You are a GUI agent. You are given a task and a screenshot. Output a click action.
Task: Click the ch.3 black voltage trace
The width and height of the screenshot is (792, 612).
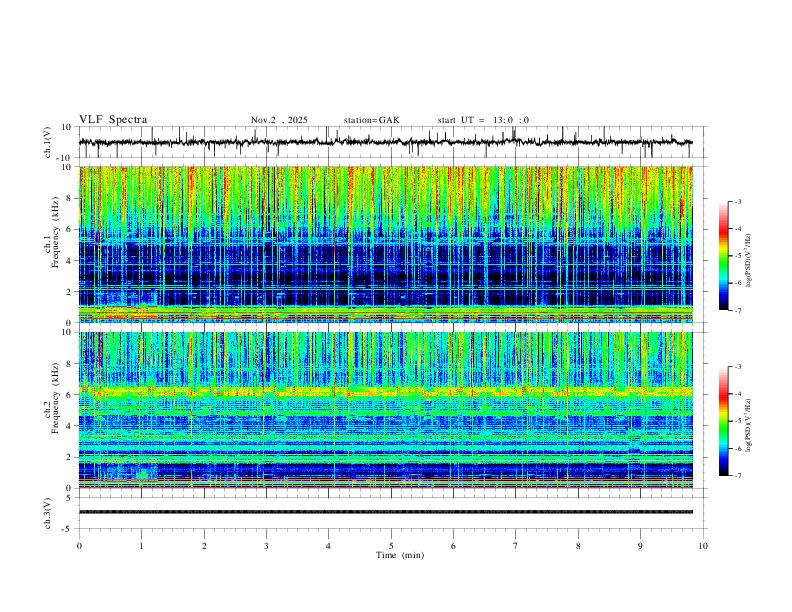[385, 512]
